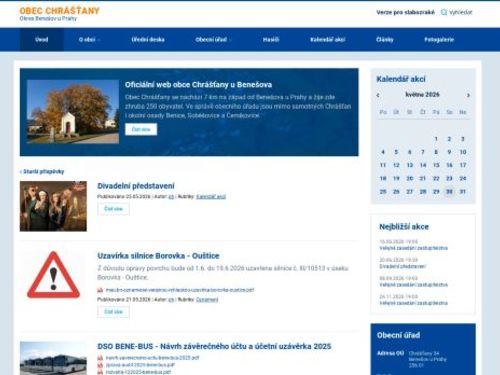500x375 pixels.
Task: Select day 15 in the calendar
Action: point(436,165)
